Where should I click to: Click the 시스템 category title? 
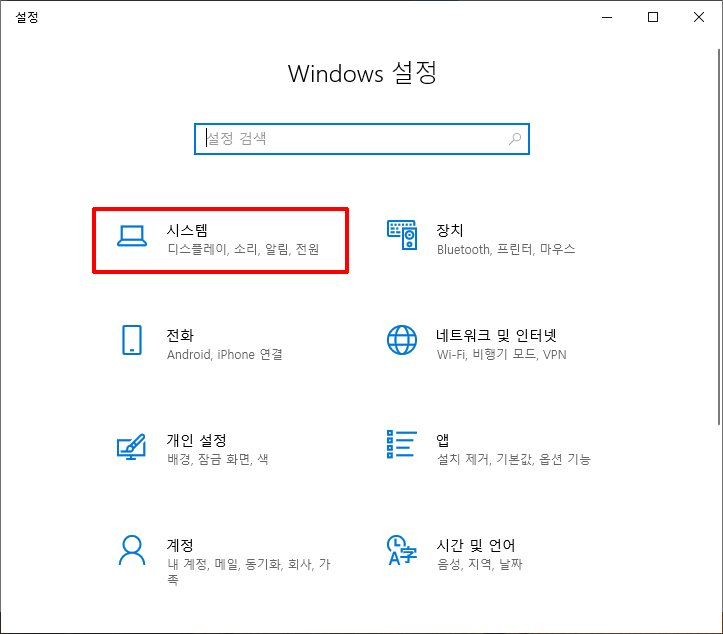tap(187, 230)
